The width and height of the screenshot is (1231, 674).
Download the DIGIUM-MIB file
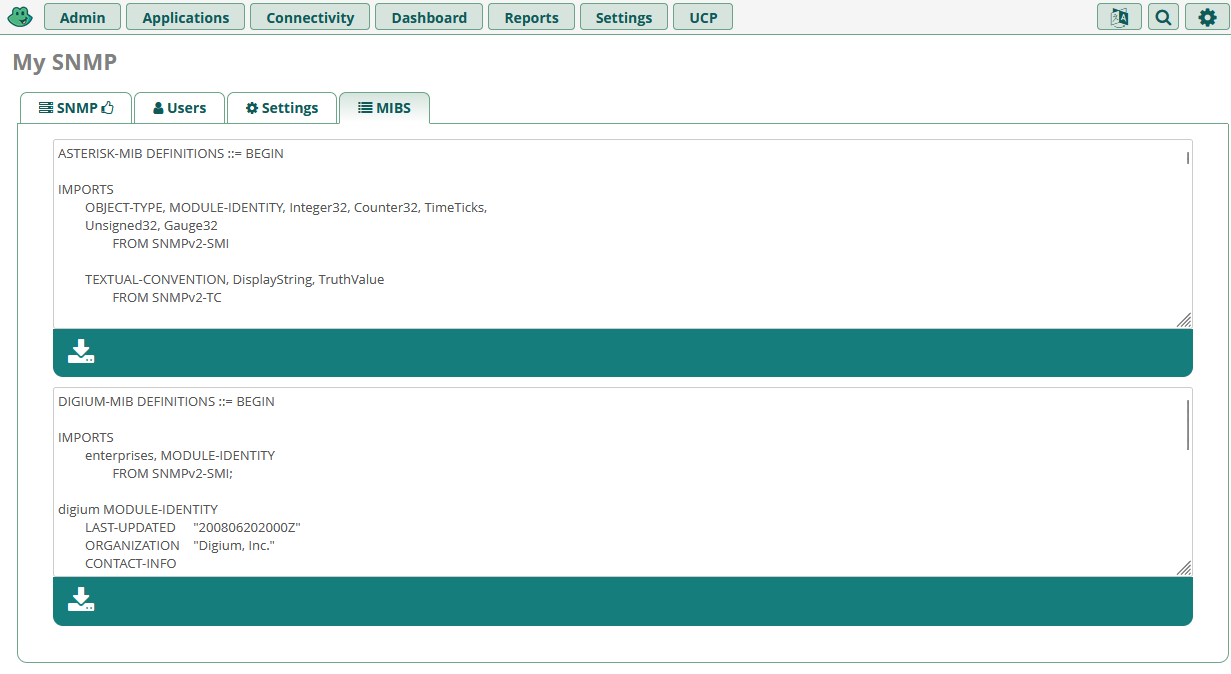pos(81,600)
